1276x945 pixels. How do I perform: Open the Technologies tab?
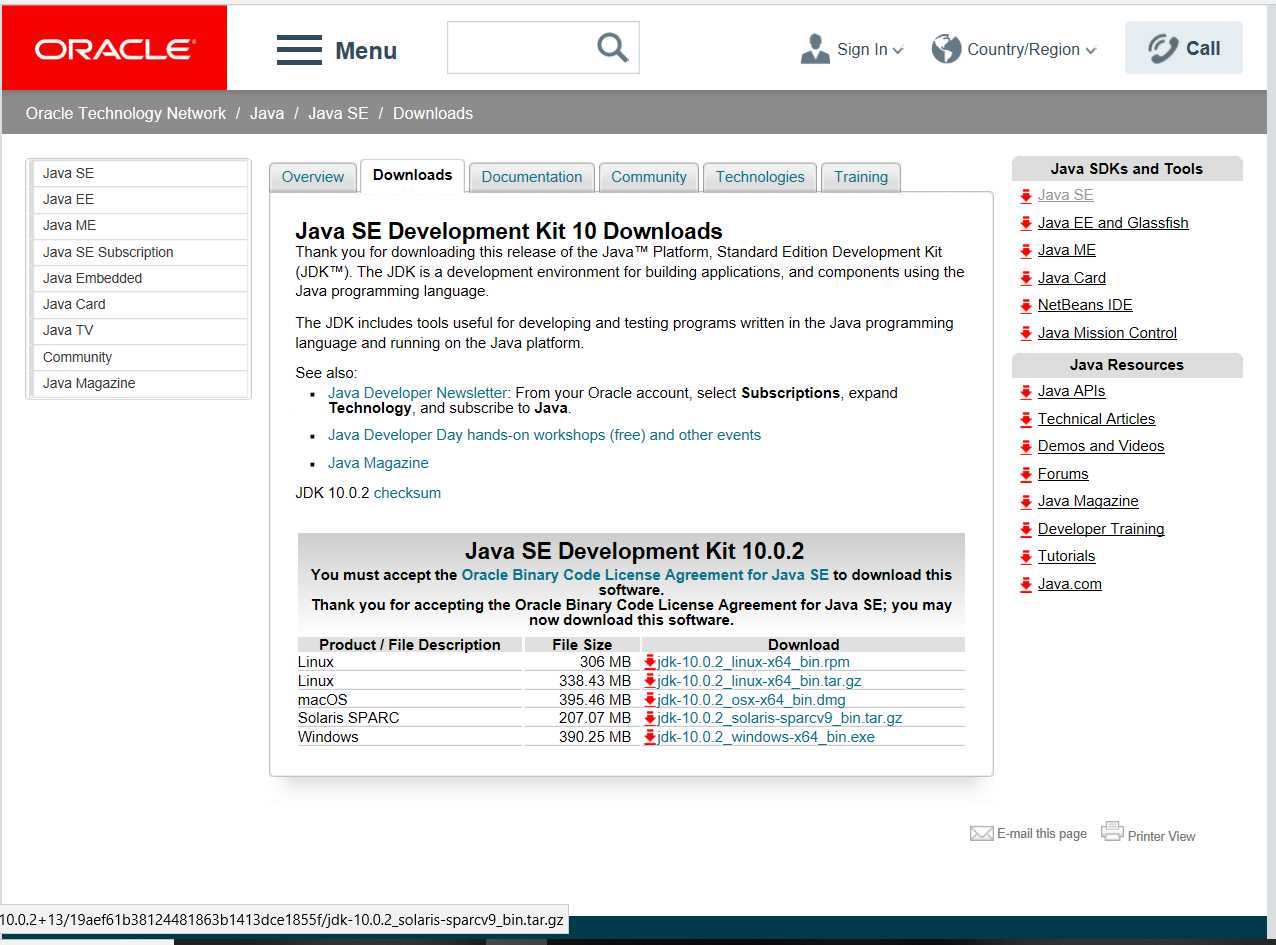tap(760, 177)
